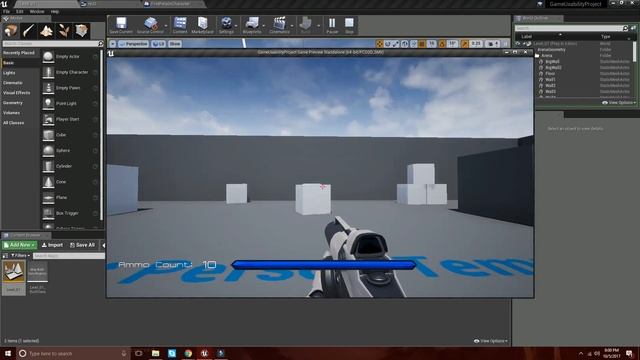Toggle world/local coordinate space icon

click(x=404, y=44)
